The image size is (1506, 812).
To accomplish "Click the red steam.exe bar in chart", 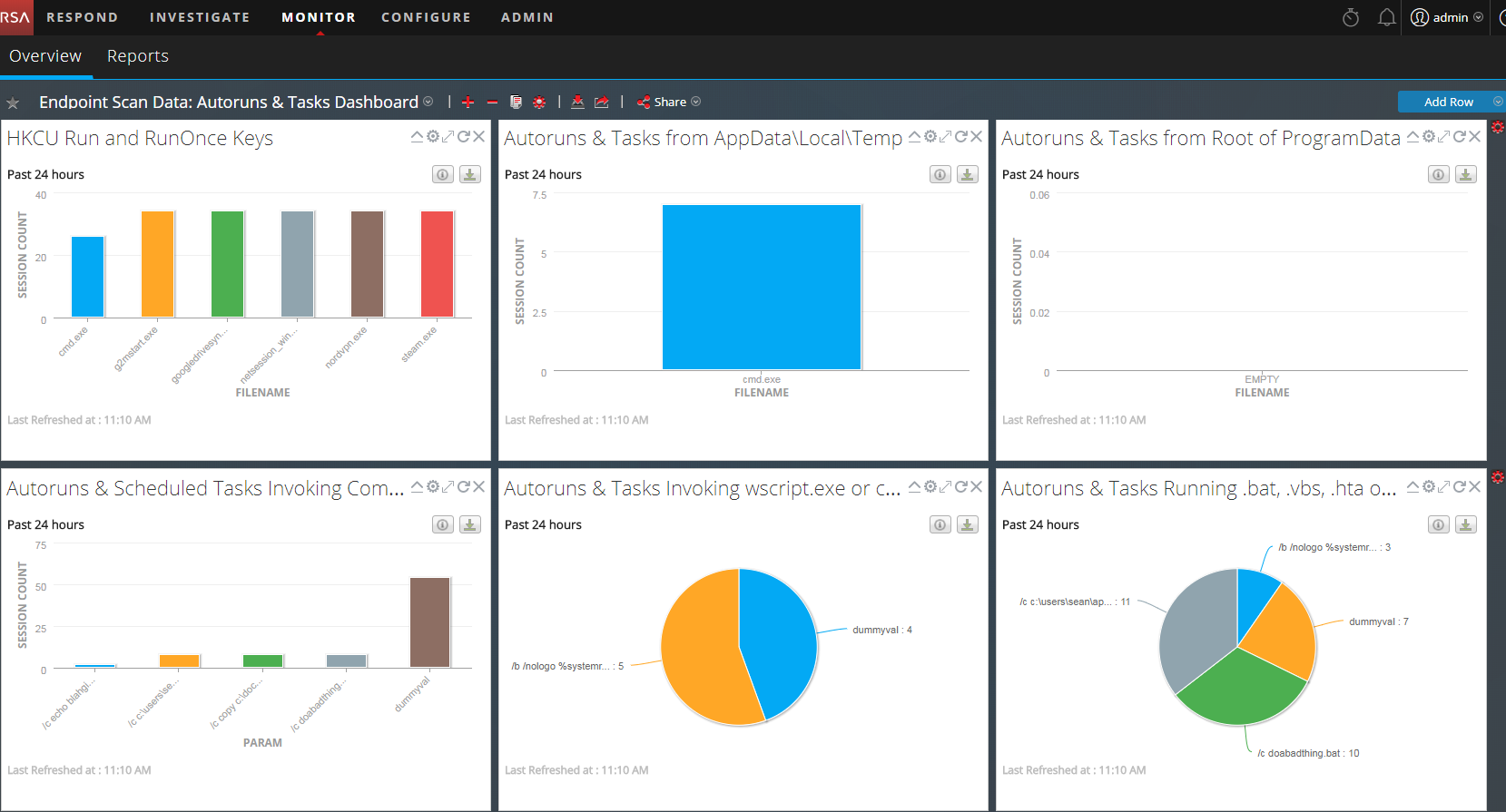I will tap(437, 264).
